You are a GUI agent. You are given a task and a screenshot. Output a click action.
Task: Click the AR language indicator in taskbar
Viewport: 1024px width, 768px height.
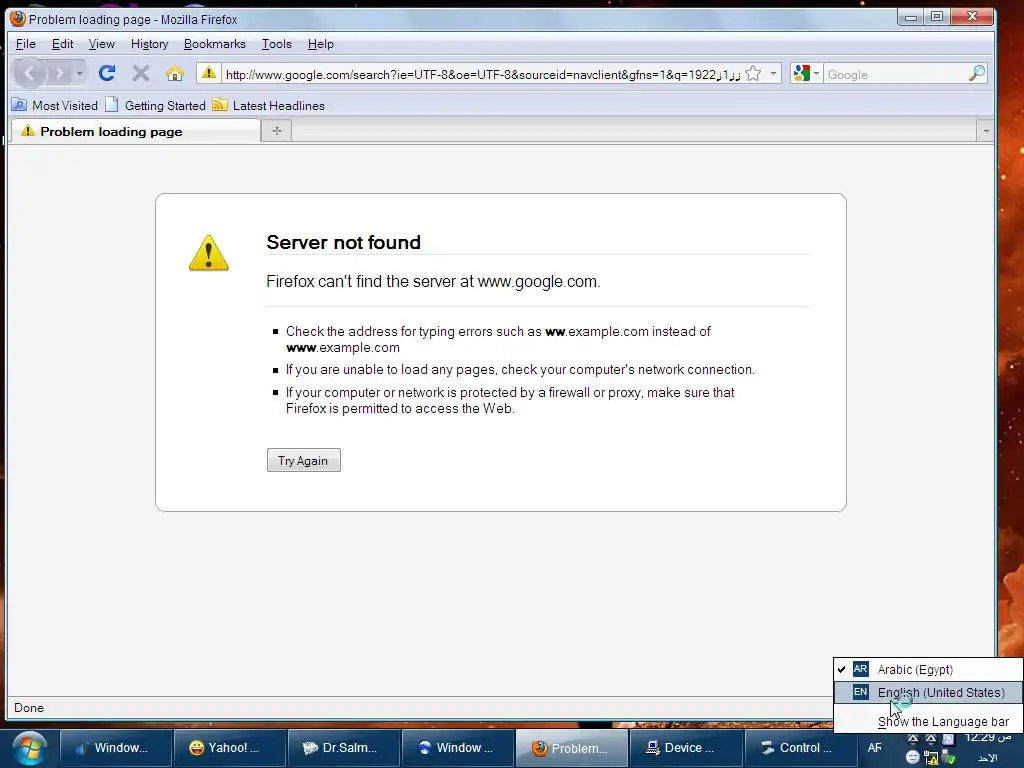[x=874, y=748]
